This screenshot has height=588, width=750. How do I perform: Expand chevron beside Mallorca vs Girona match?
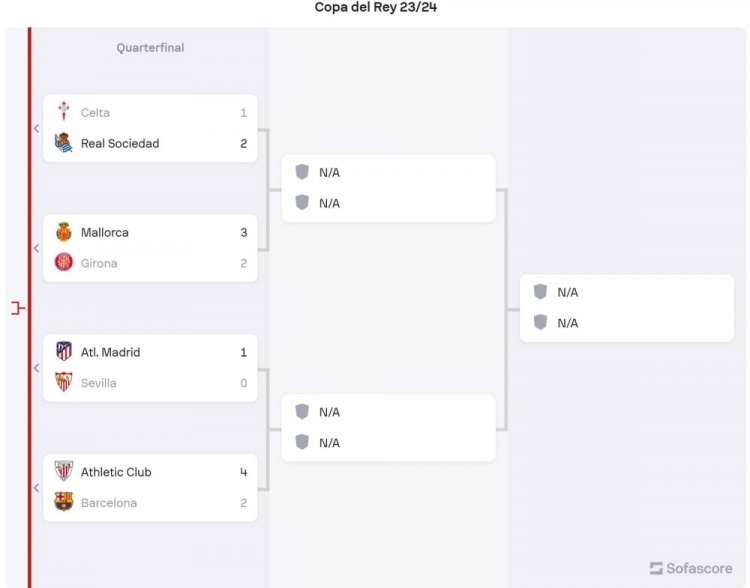pos(36,248)
